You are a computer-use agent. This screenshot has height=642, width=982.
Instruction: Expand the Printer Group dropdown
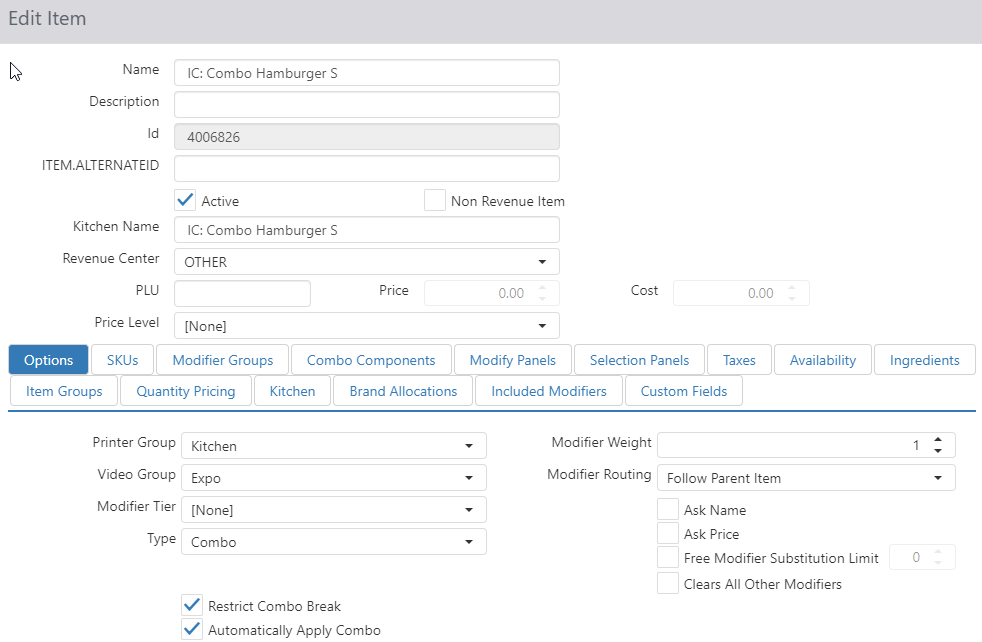(334, 446)
